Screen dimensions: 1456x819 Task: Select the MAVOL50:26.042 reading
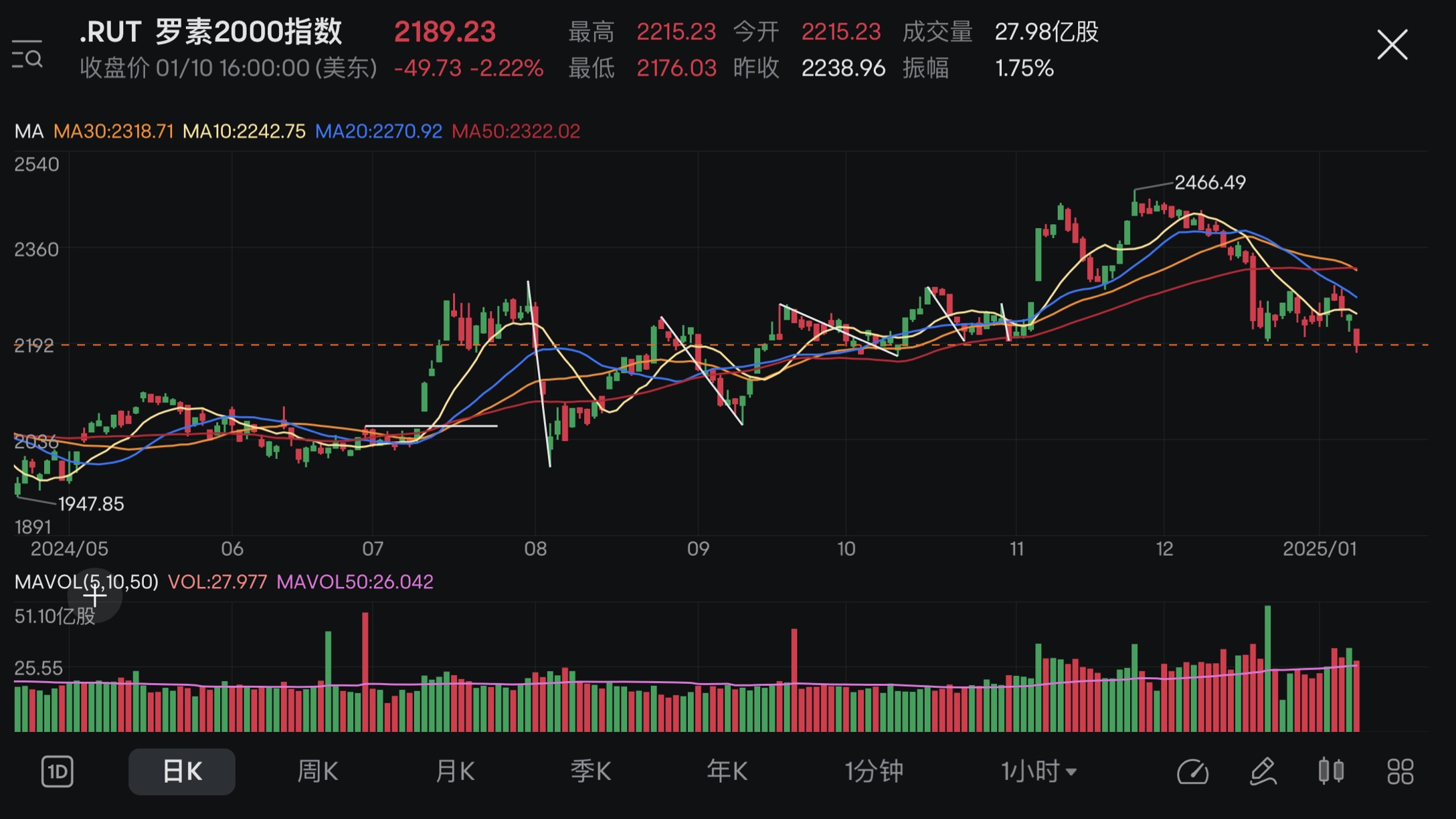click(355, 581)
